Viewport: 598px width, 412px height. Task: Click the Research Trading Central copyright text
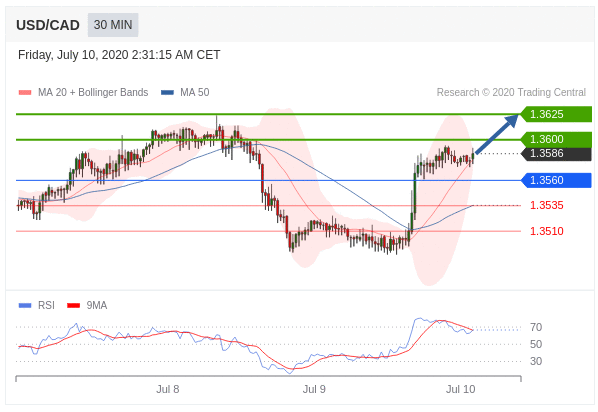pos(511,93)
